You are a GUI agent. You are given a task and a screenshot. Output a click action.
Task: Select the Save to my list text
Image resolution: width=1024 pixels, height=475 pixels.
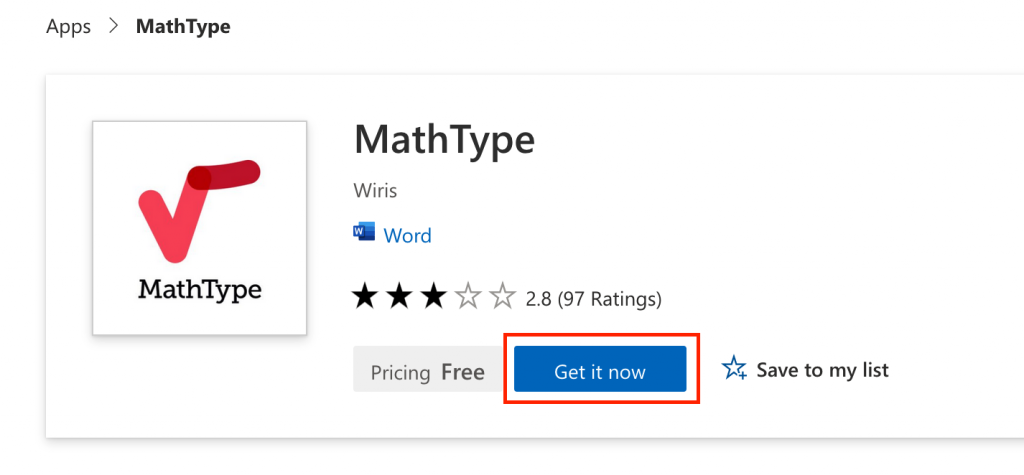pos(822,370)
